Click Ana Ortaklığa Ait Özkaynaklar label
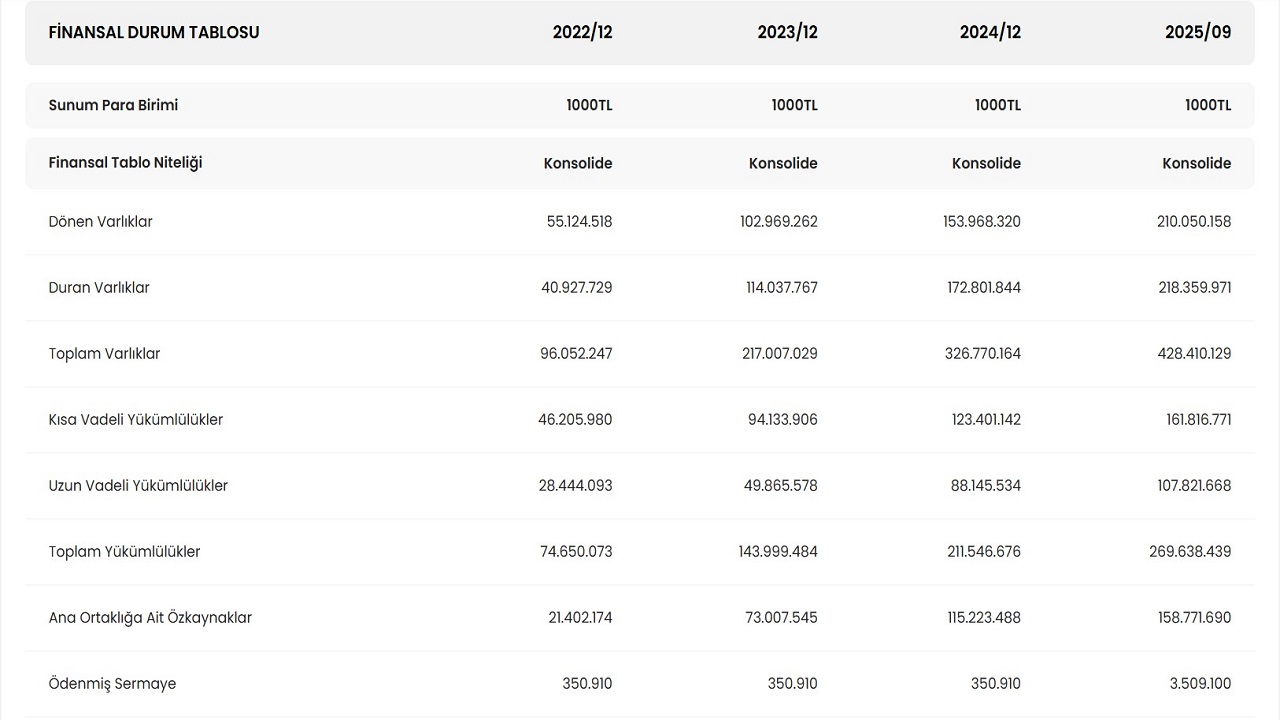Screen dimensions: 1280x720 [x=150, y=618]
